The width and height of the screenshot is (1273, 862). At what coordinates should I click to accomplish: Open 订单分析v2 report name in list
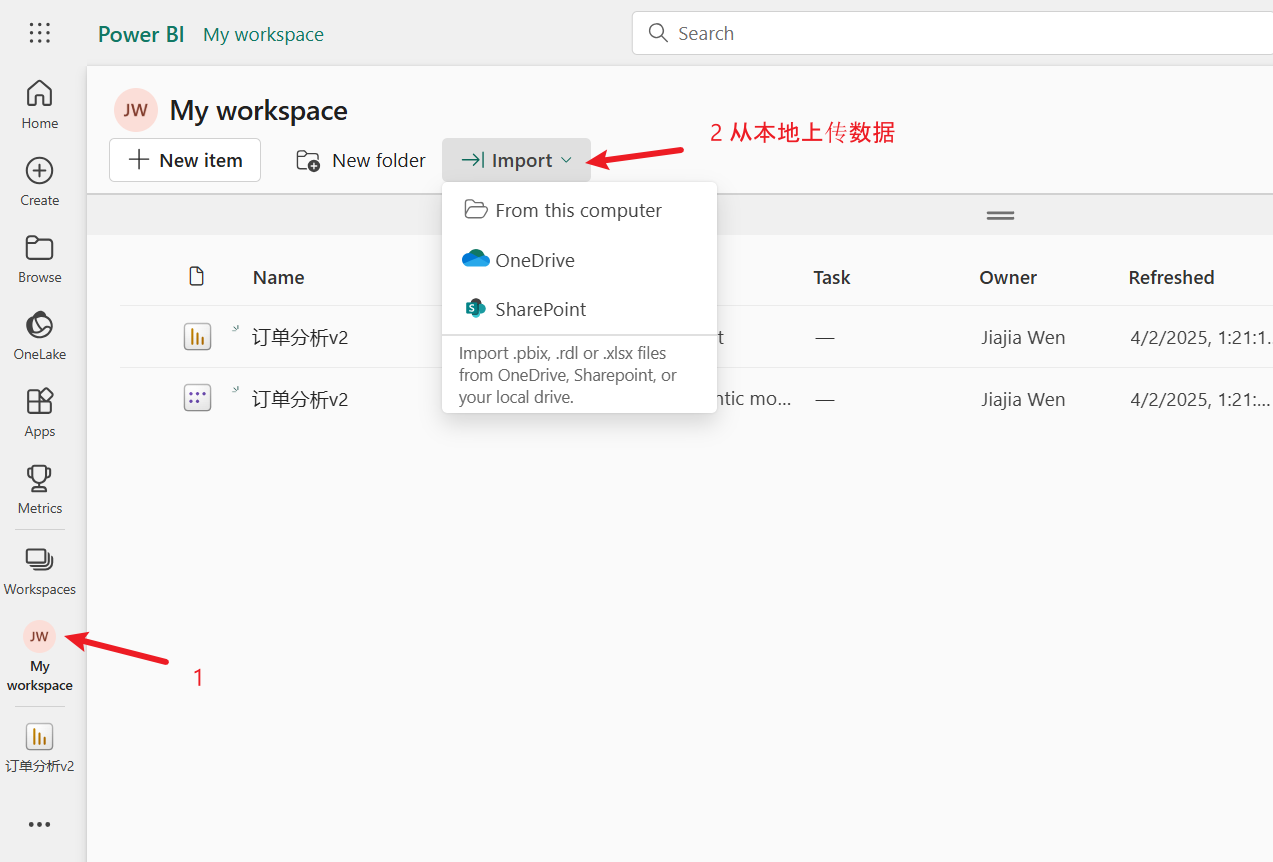[x=300, y=337]
